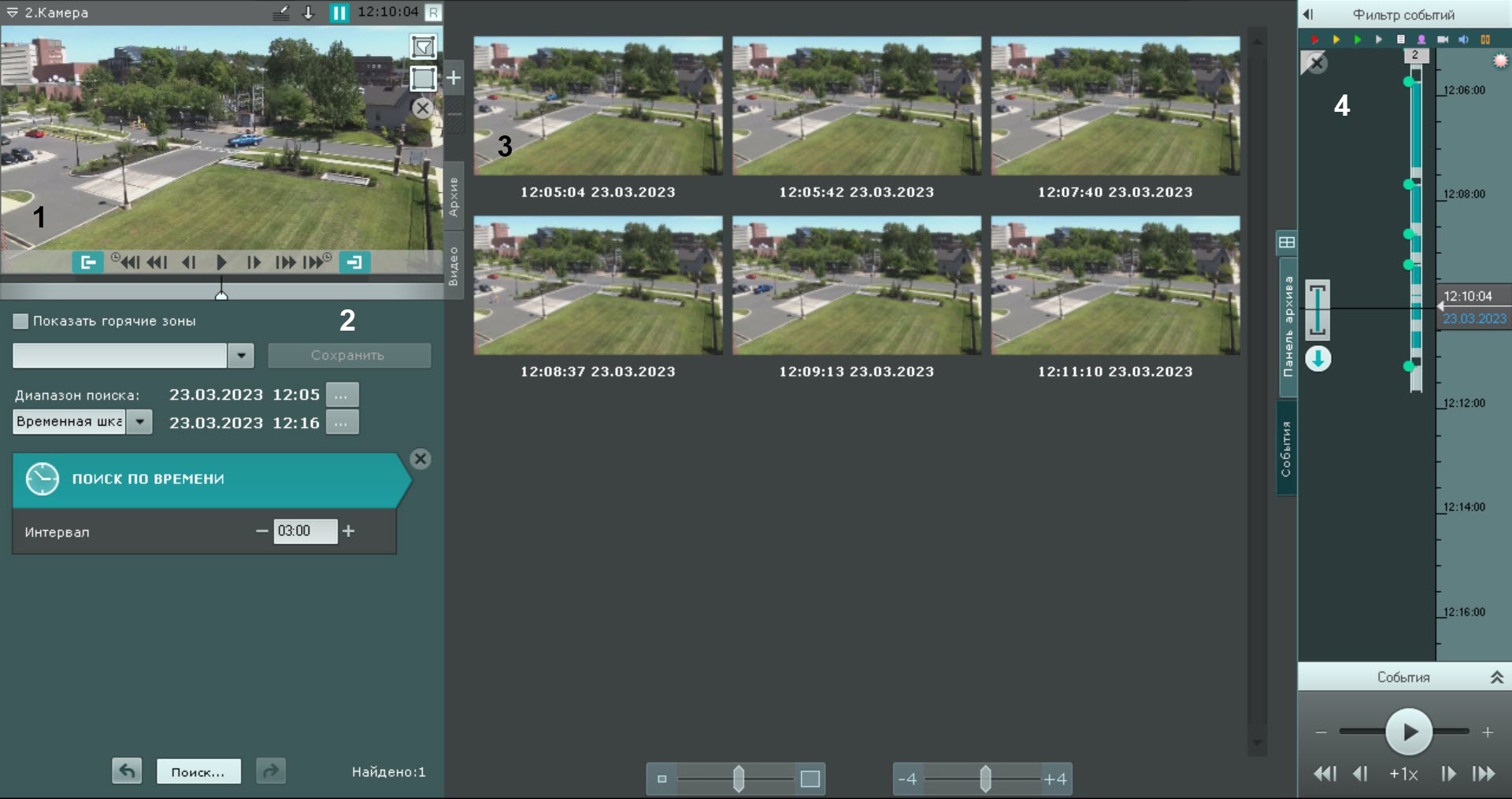
Task: Open the События side tab
Action: [1286, 449]
